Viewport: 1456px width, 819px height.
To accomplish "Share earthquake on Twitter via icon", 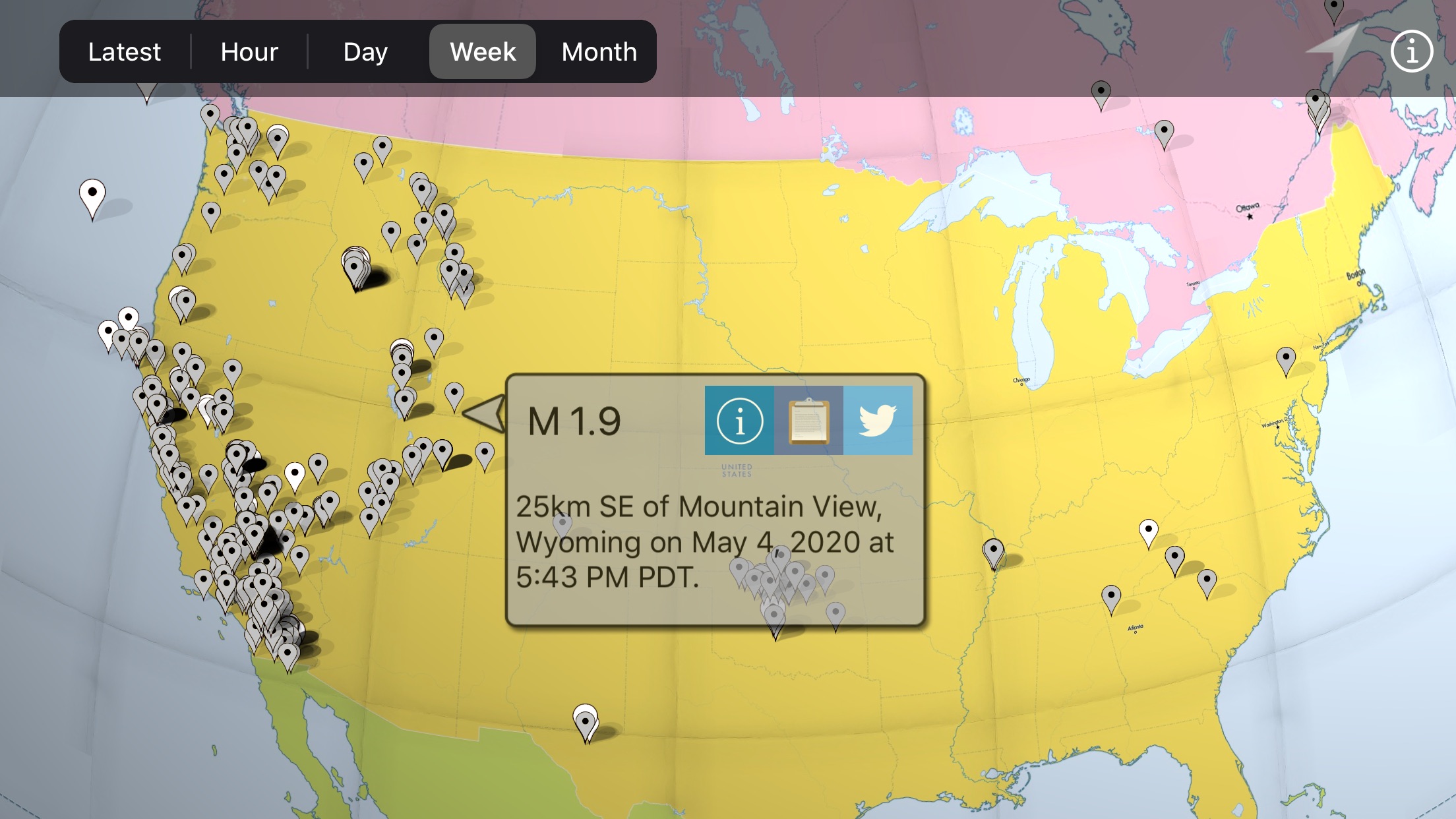I will [877, 420].
